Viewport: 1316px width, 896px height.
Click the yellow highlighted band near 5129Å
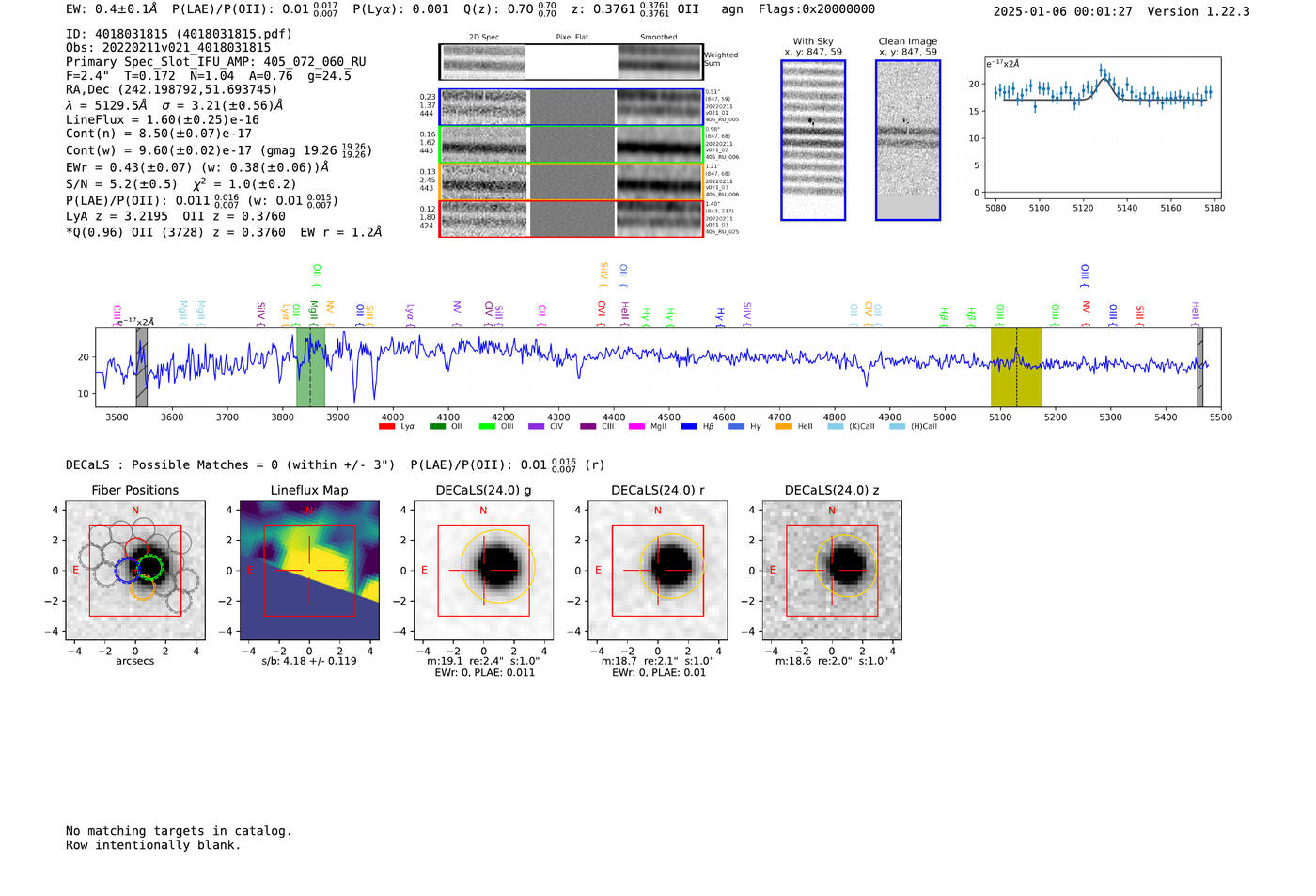click(1016, 367)
